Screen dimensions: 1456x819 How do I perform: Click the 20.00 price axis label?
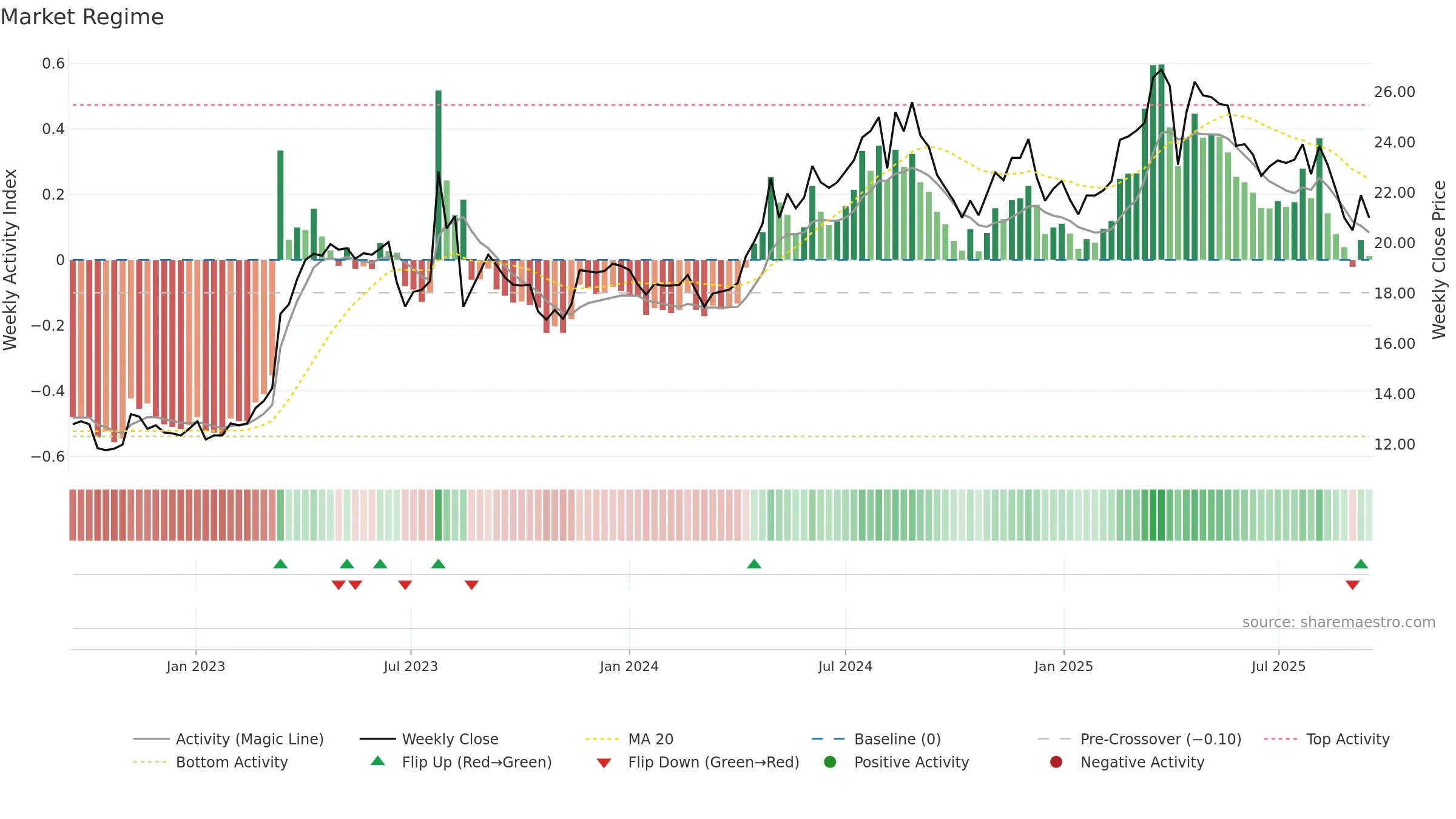[x=1395, y=243]
